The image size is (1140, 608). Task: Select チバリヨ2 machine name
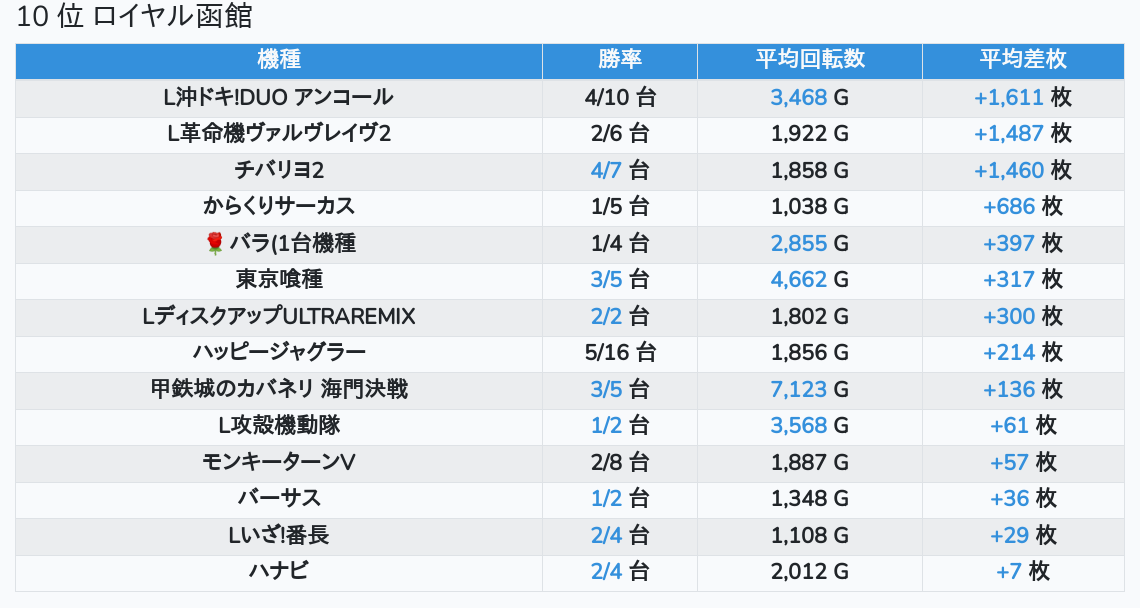279,170
